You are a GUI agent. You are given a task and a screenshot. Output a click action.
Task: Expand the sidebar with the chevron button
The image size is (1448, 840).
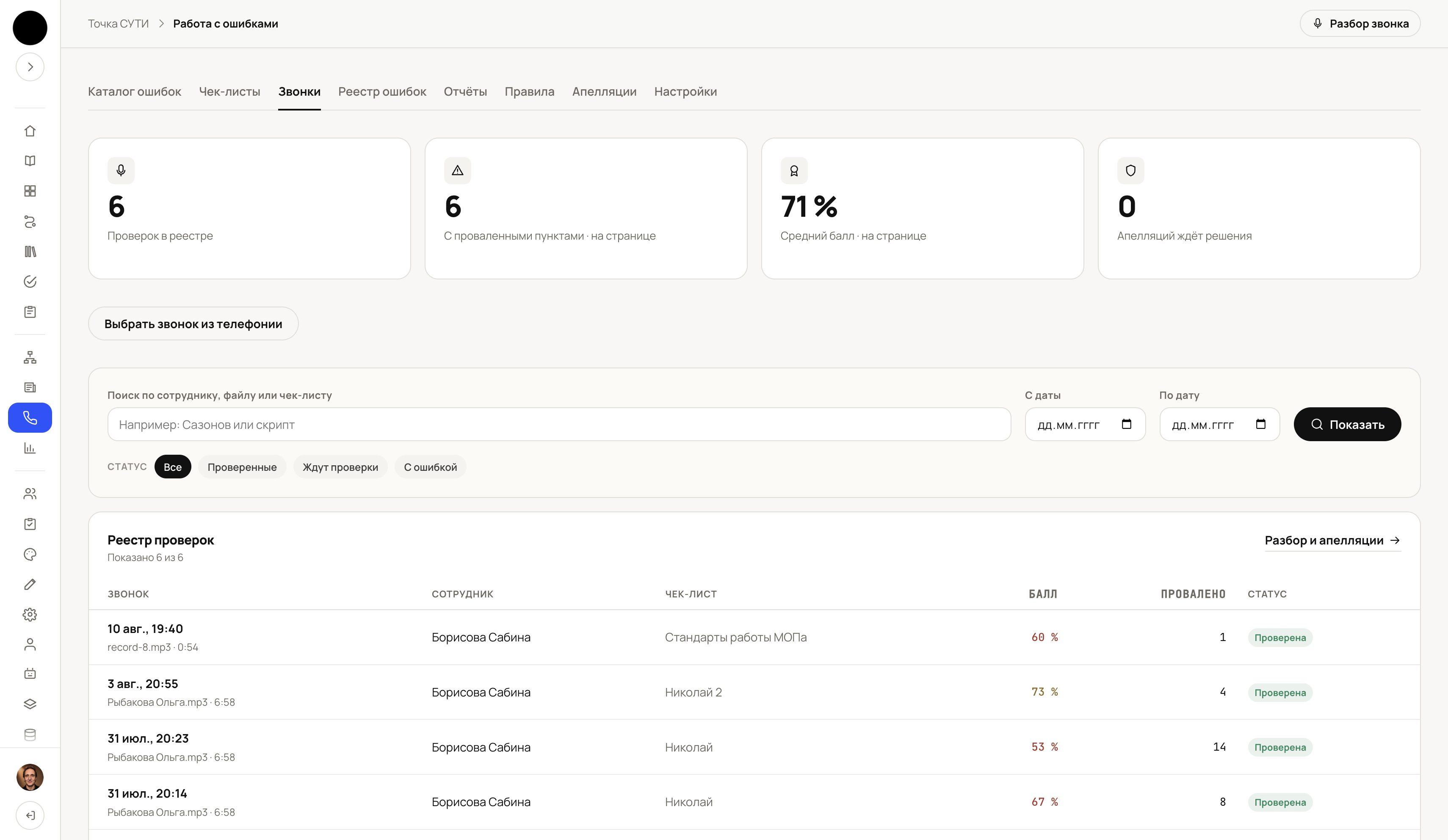[30, 67]
